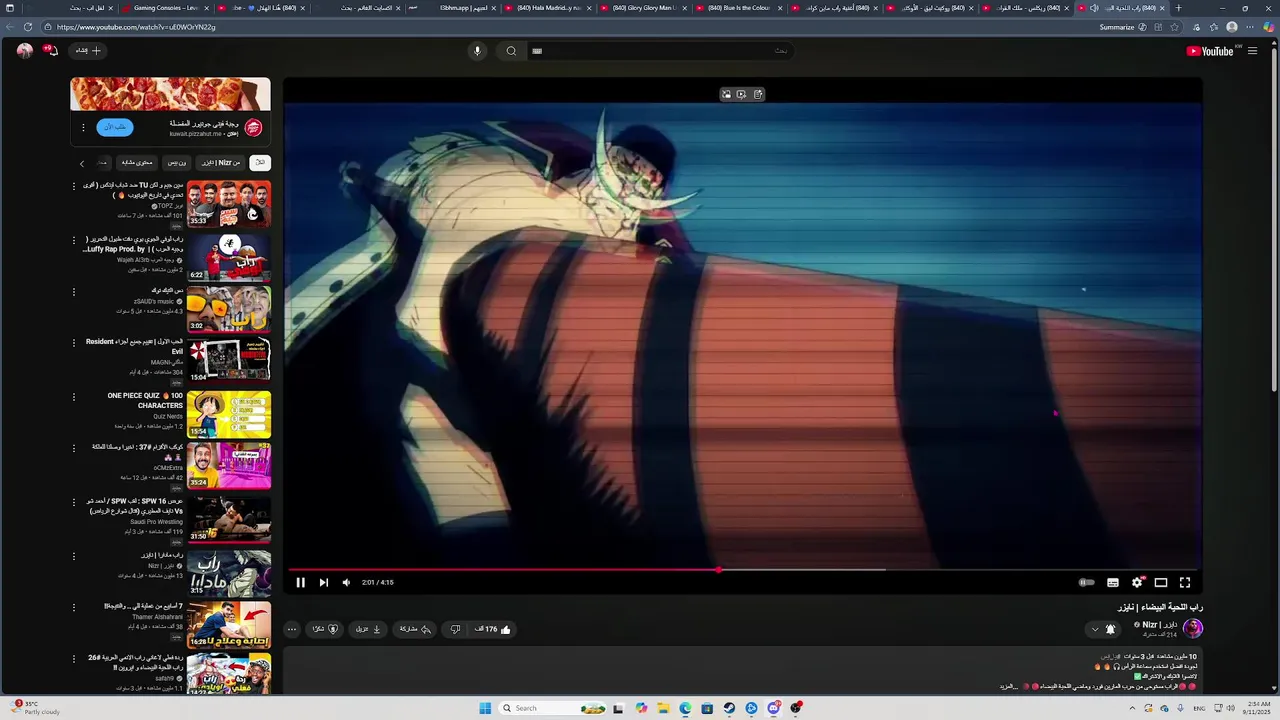The width and height of the screenshot is (1280, 720).
Task: Share the video
Action: click(x=414, y=629)
